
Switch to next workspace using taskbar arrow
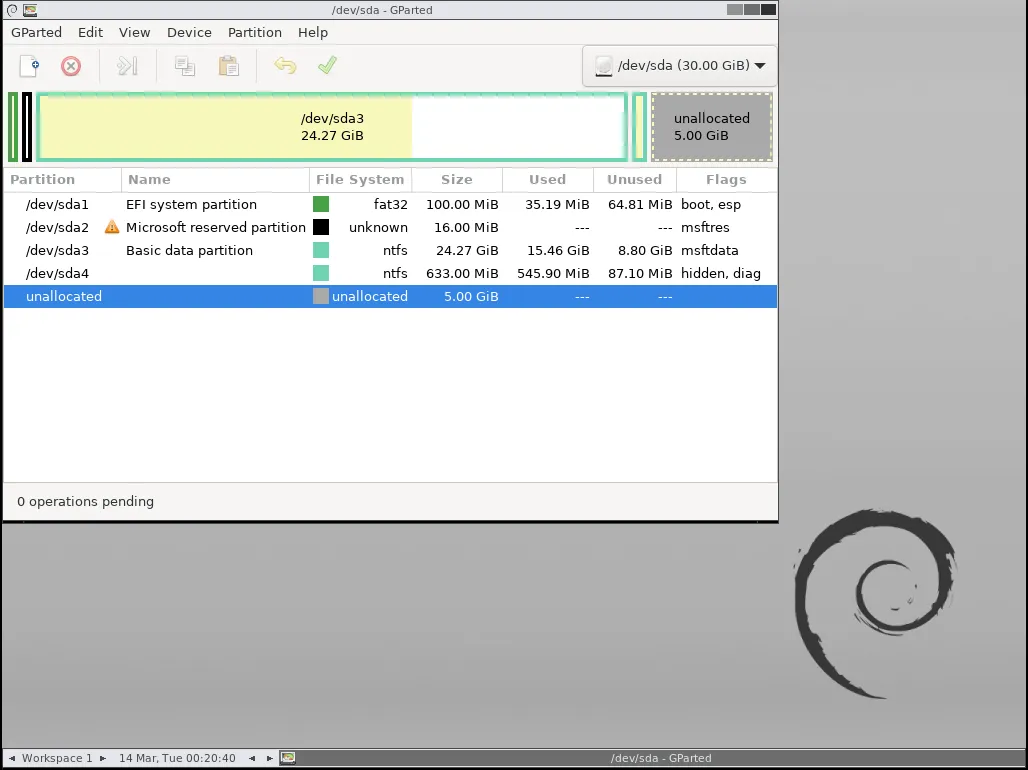103,758
